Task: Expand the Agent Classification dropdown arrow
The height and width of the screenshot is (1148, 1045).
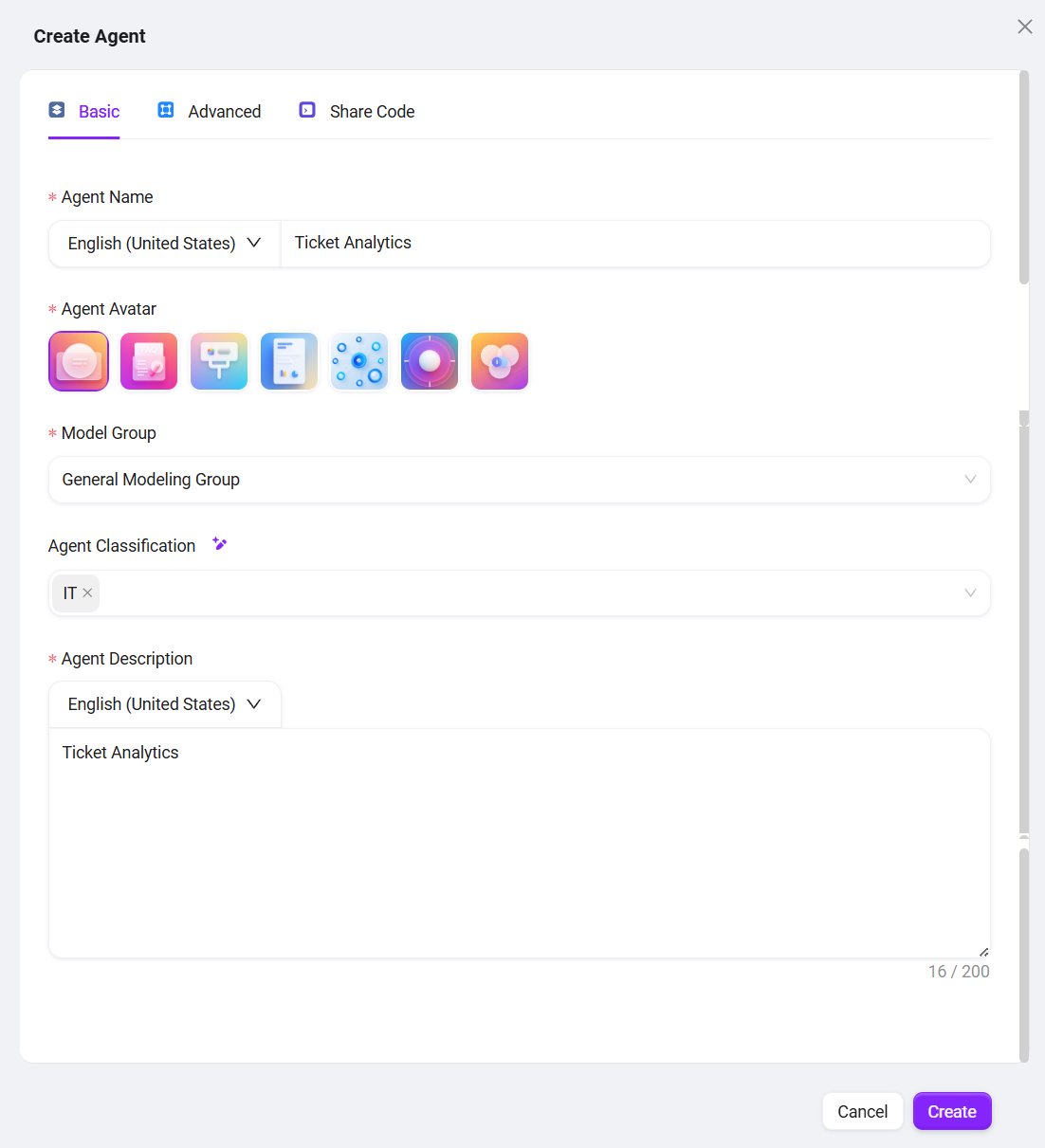Action: point(970,593)
